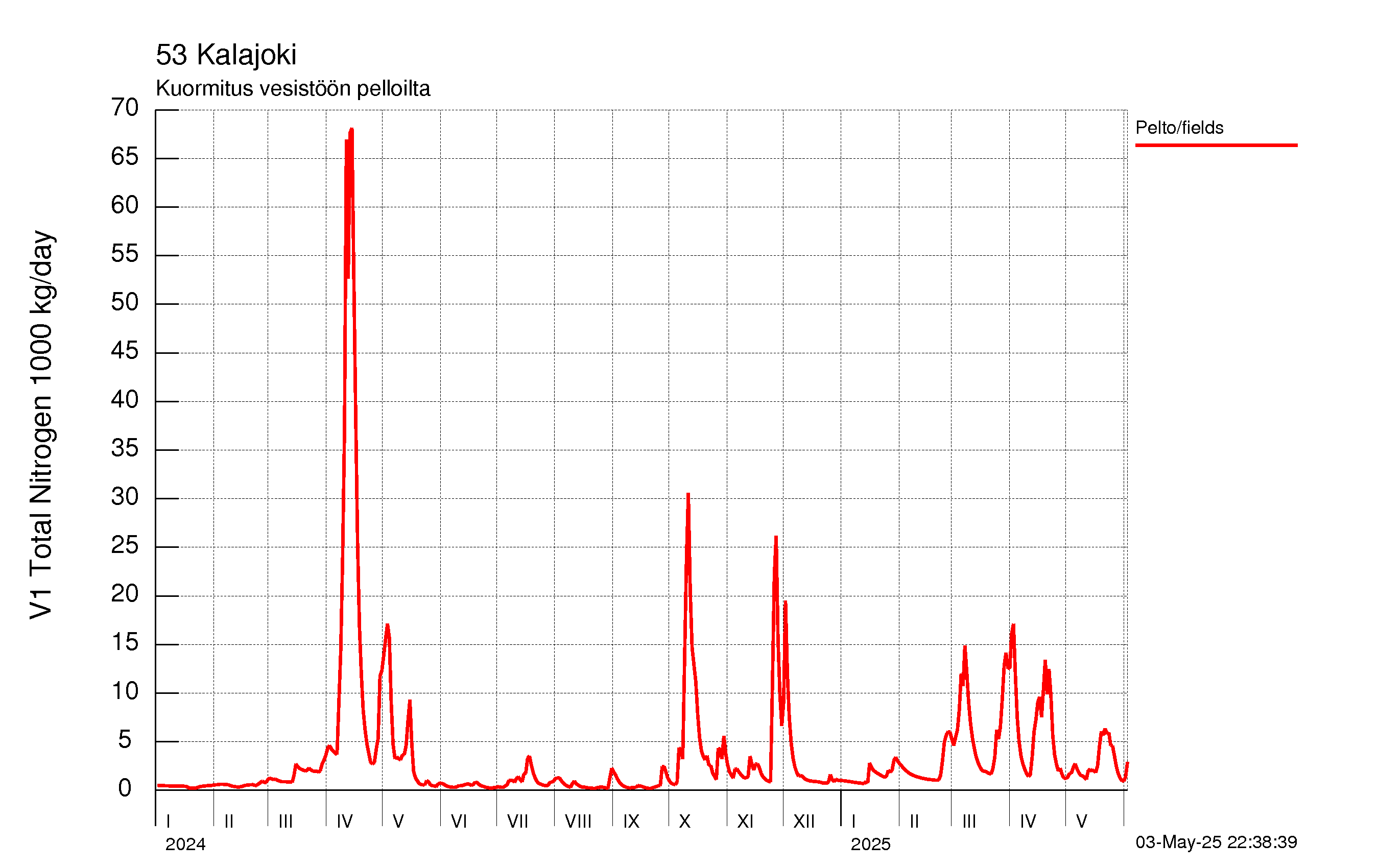Click month label III of 2025
This screenshot has height=868, width=1379.
pos(969,821)
